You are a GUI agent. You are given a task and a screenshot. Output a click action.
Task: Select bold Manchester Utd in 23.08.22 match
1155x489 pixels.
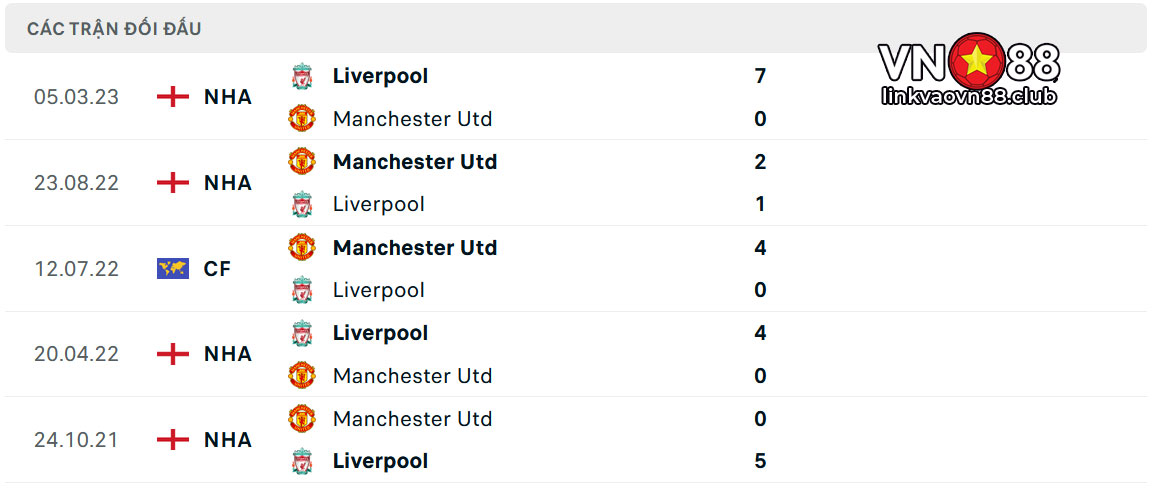415,162
